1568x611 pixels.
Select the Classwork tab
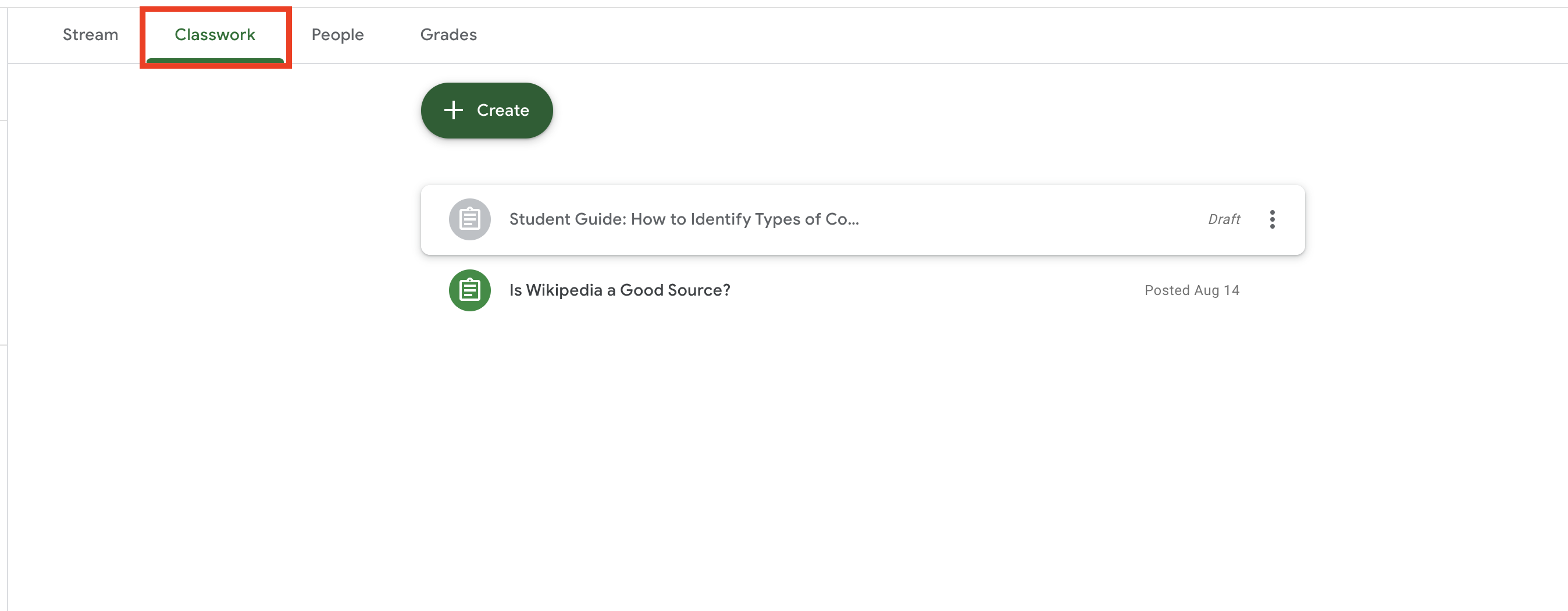pos(215,35)
